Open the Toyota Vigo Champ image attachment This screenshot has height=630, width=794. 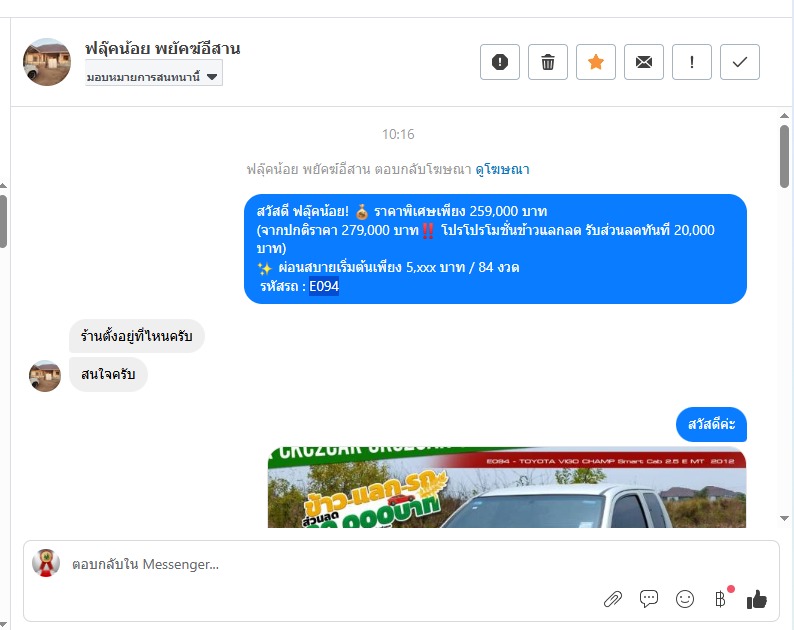coord(506,487)
